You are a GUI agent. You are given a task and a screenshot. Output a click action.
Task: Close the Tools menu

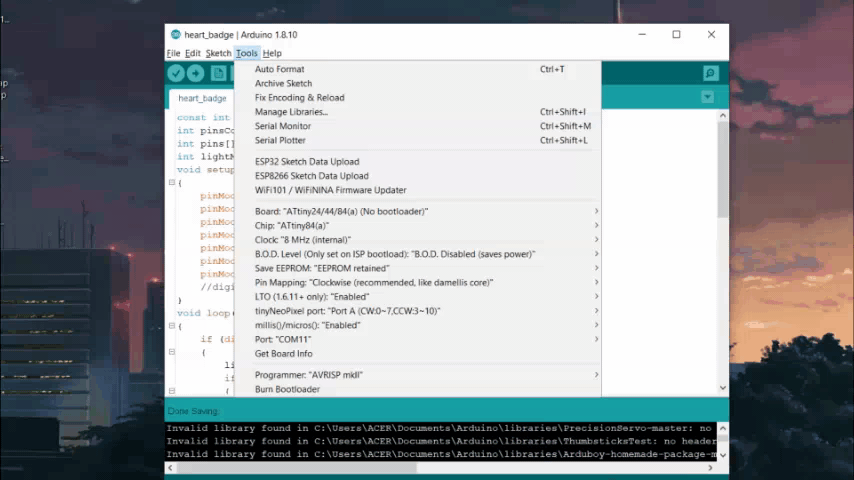click(246, 53)
